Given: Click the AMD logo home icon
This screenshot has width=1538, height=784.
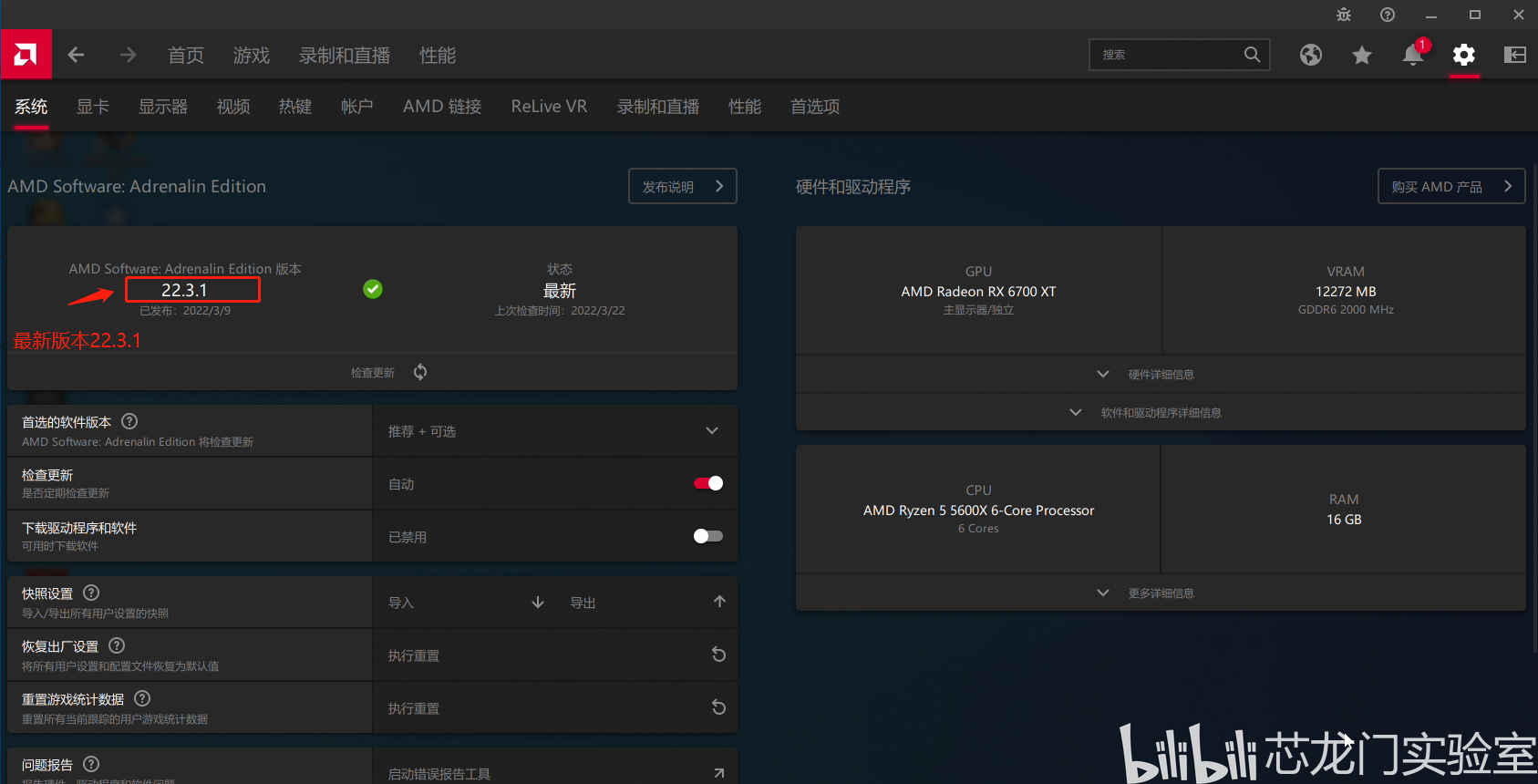Looking at the screenshot, I should [x=26, y=55].
